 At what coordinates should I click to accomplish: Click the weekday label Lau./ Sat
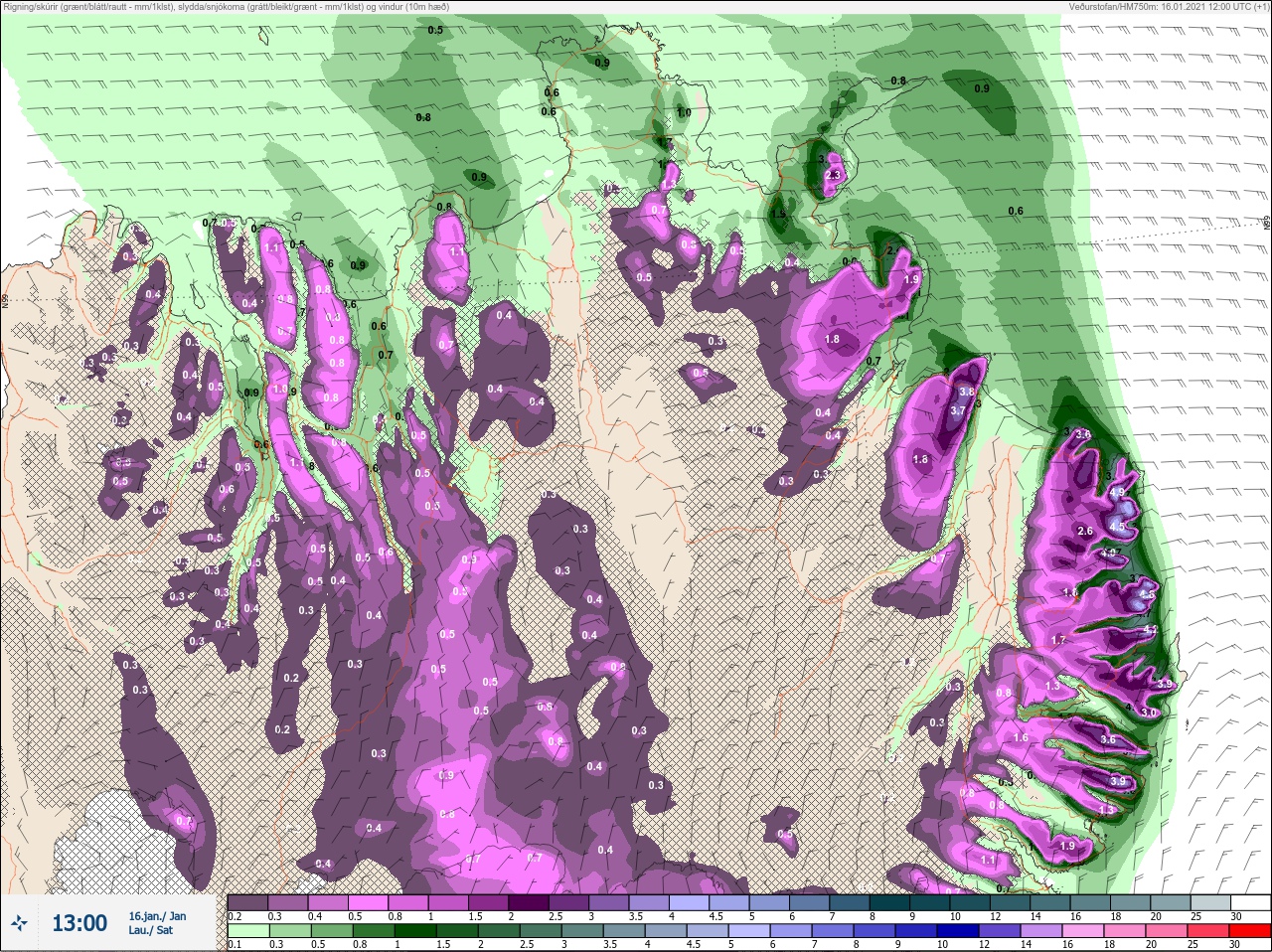pos(150,930)
